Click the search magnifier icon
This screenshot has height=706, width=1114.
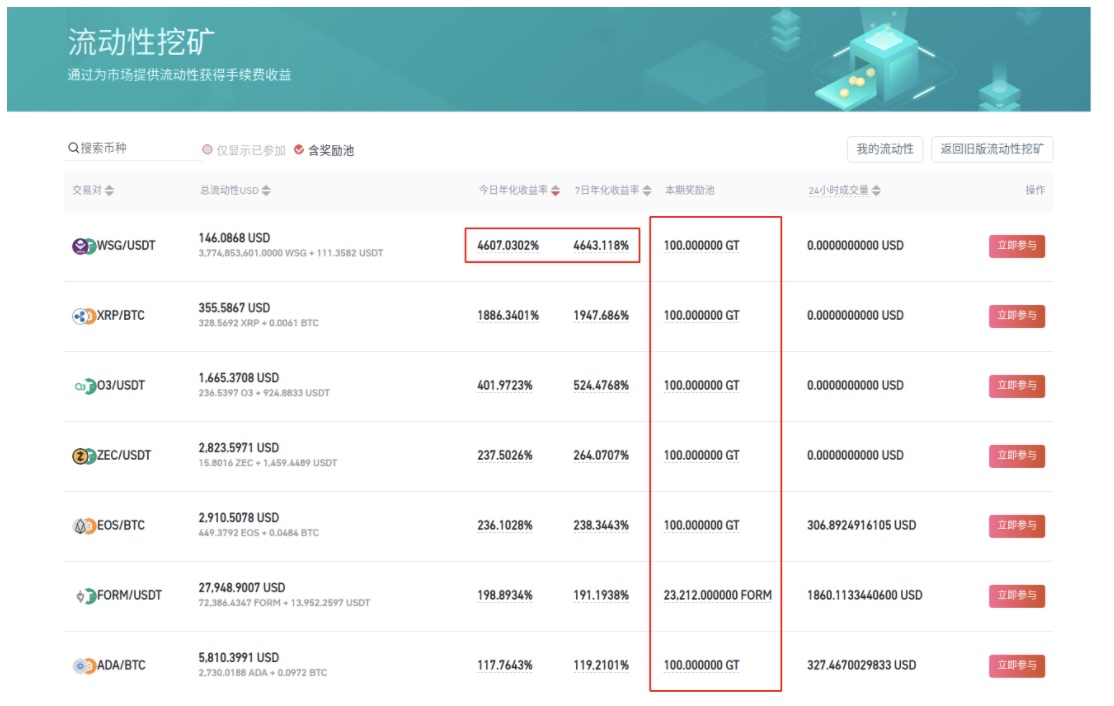74,148
